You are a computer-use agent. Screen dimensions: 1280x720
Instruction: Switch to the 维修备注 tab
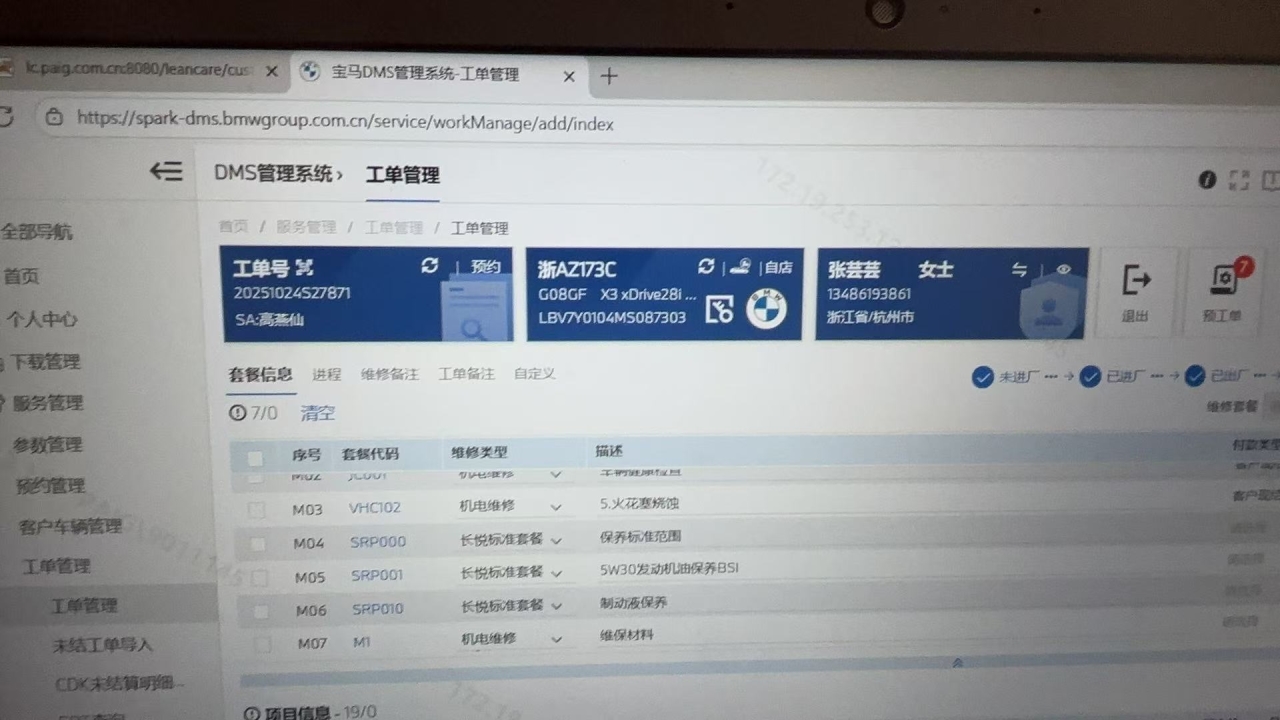389,374
